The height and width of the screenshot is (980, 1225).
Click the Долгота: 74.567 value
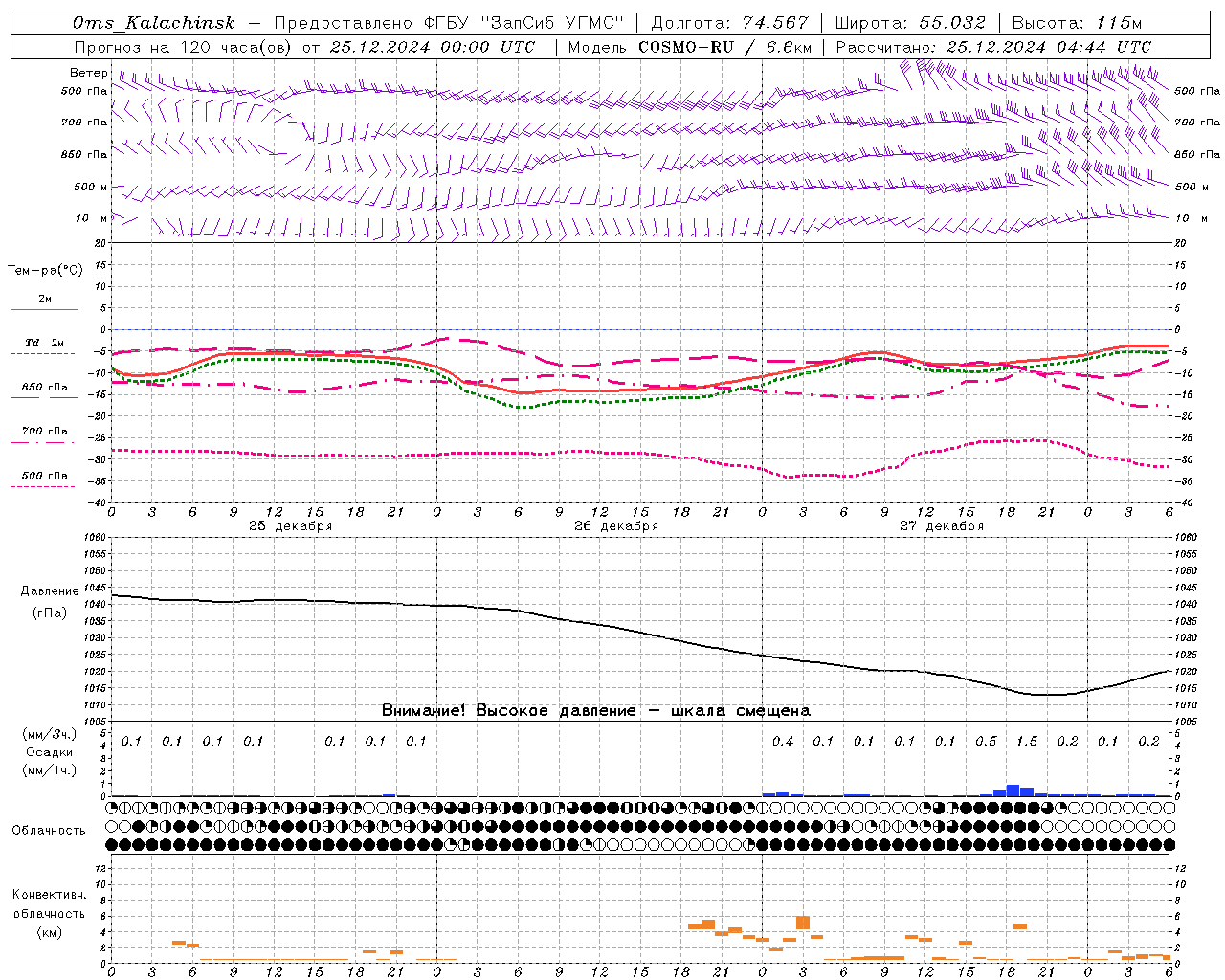click(729, 23)
